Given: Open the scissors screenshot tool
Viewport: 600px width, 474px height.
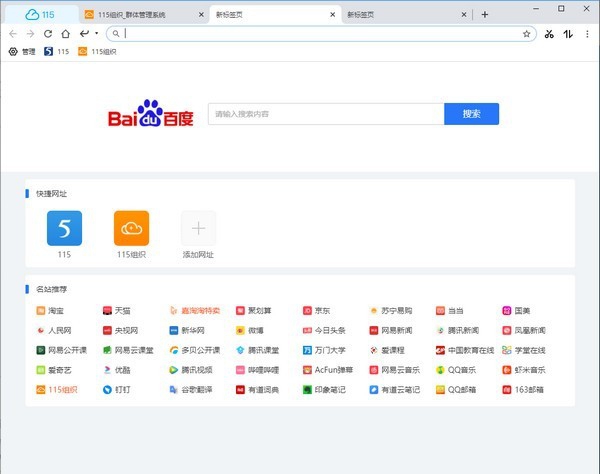Looking at the screenshot, I should [549, 34].
